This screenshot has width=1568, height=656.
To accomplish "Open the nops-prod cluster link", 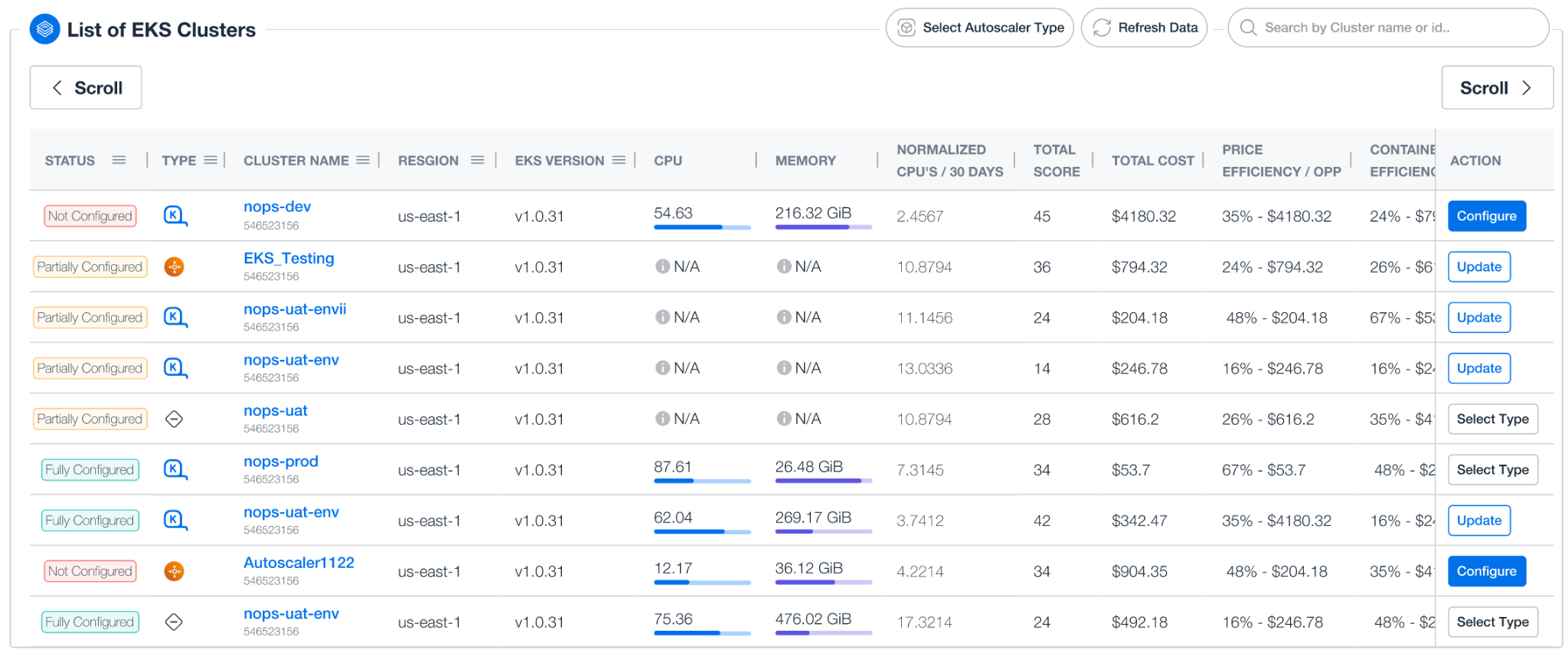I will coord(281,462).
